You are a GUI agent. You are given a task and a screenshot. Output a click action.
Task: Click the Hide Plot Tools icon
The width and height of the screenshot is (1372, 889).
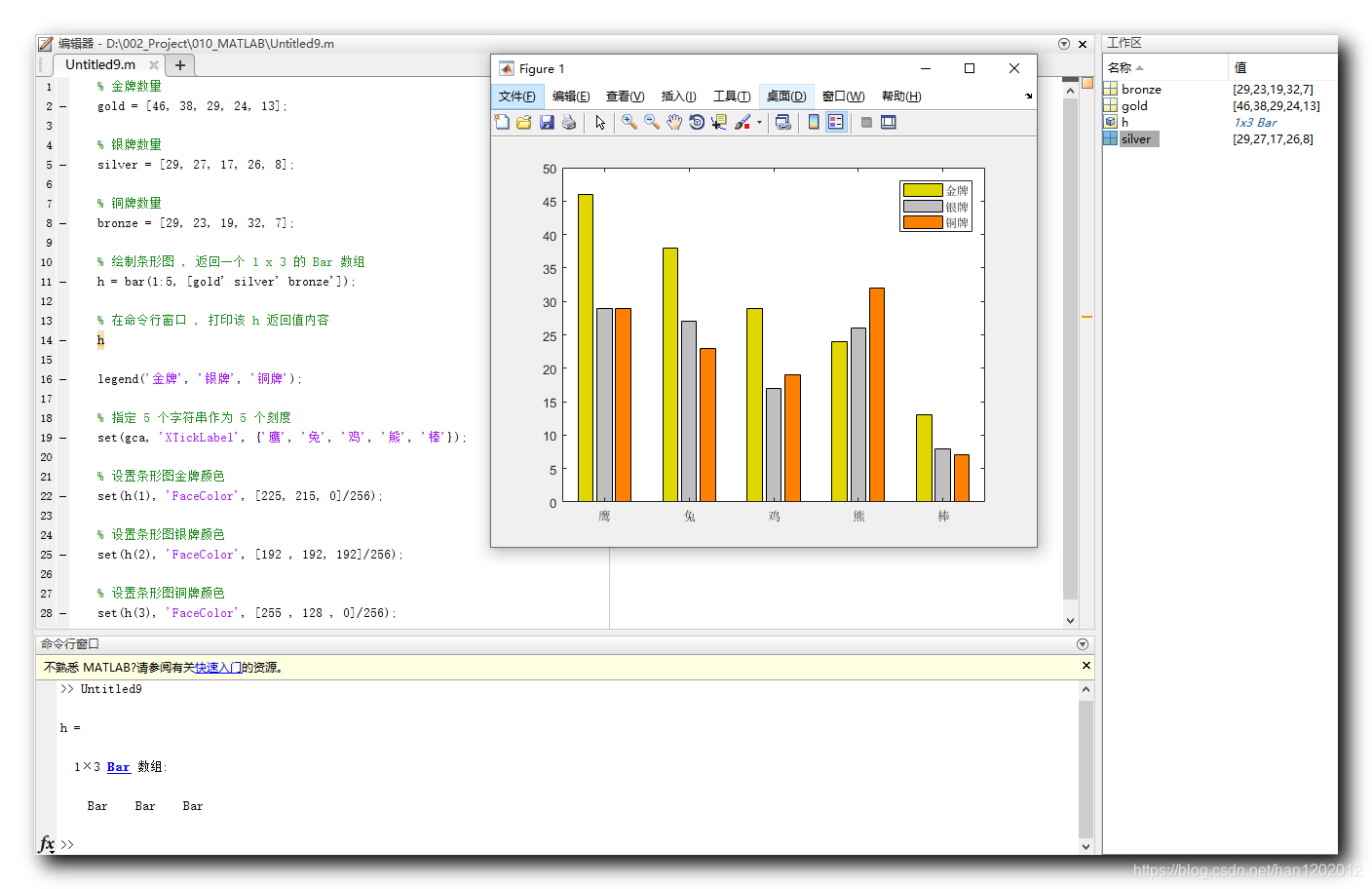(x=866, y=122)
